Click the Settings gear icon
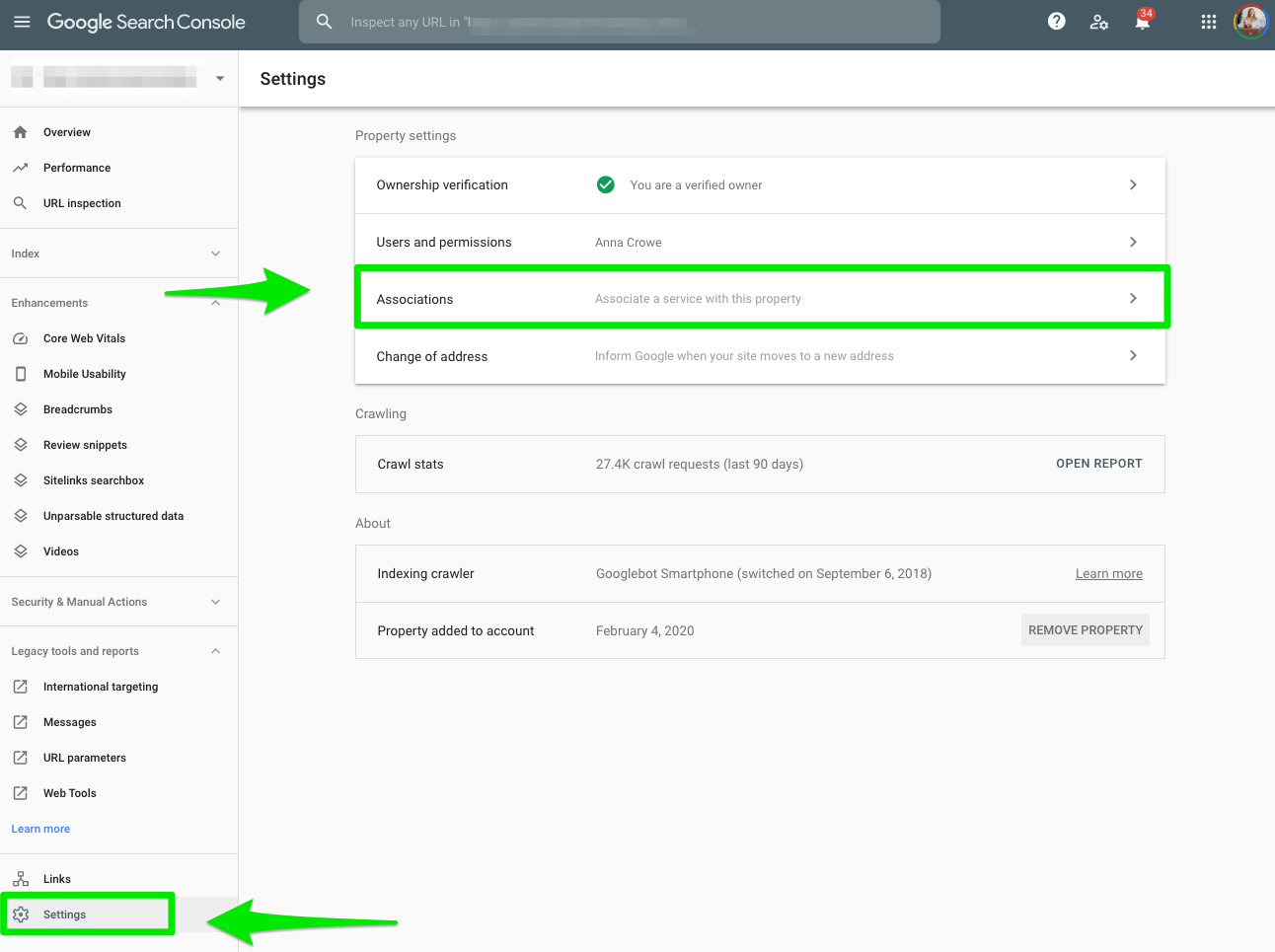 click(x=21, y=915)
